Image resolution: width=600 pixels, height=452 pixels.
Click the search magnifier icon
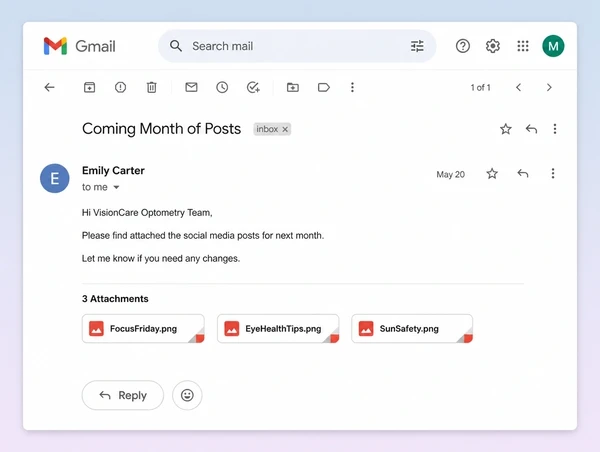click(x=176, y=46)
